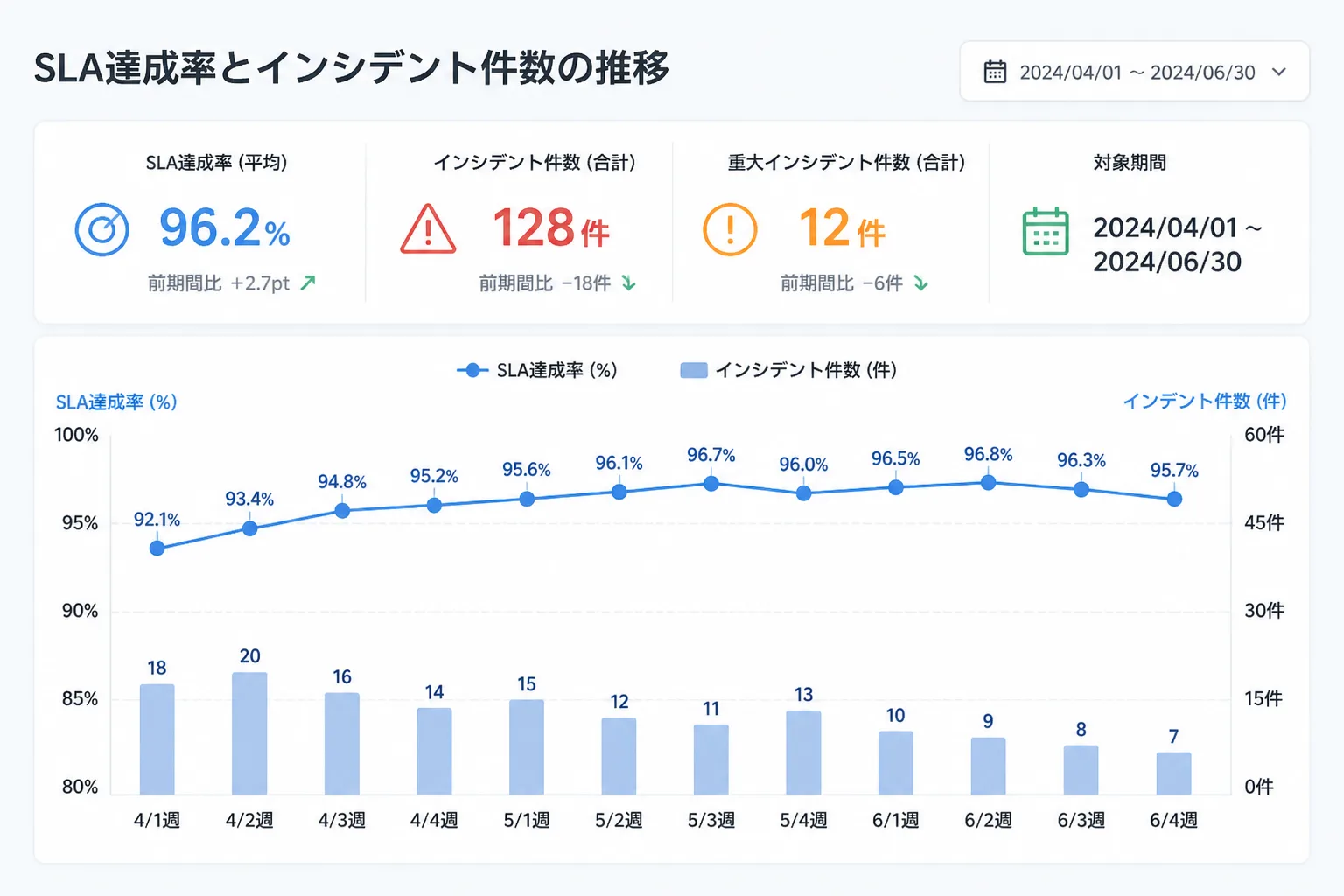Select the 93.4% line point
This screenshot has height=896, width=1344.
pos(249,528)
